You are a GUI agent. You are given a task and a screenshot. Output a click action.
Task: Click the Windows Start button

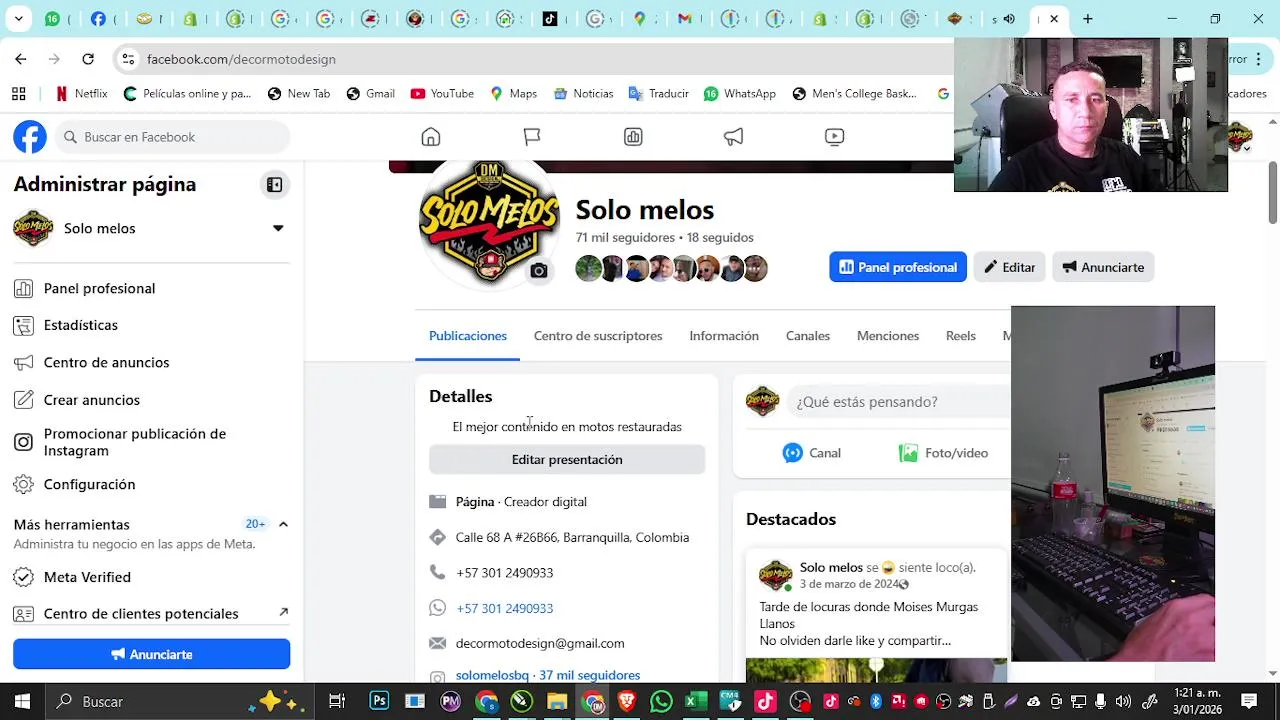click(x=22, y=701)
